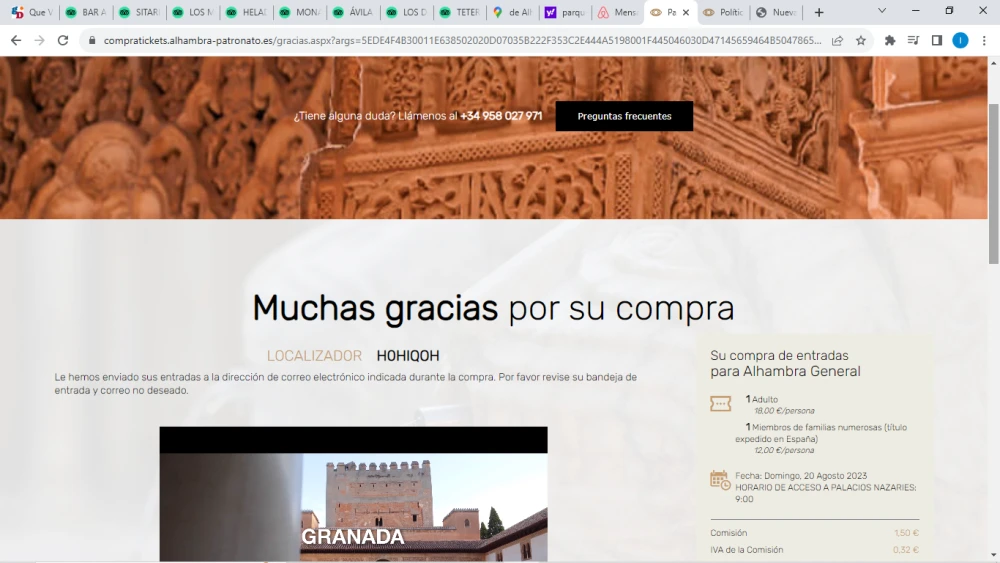Click the Preguntas frecuentes button

624,116
